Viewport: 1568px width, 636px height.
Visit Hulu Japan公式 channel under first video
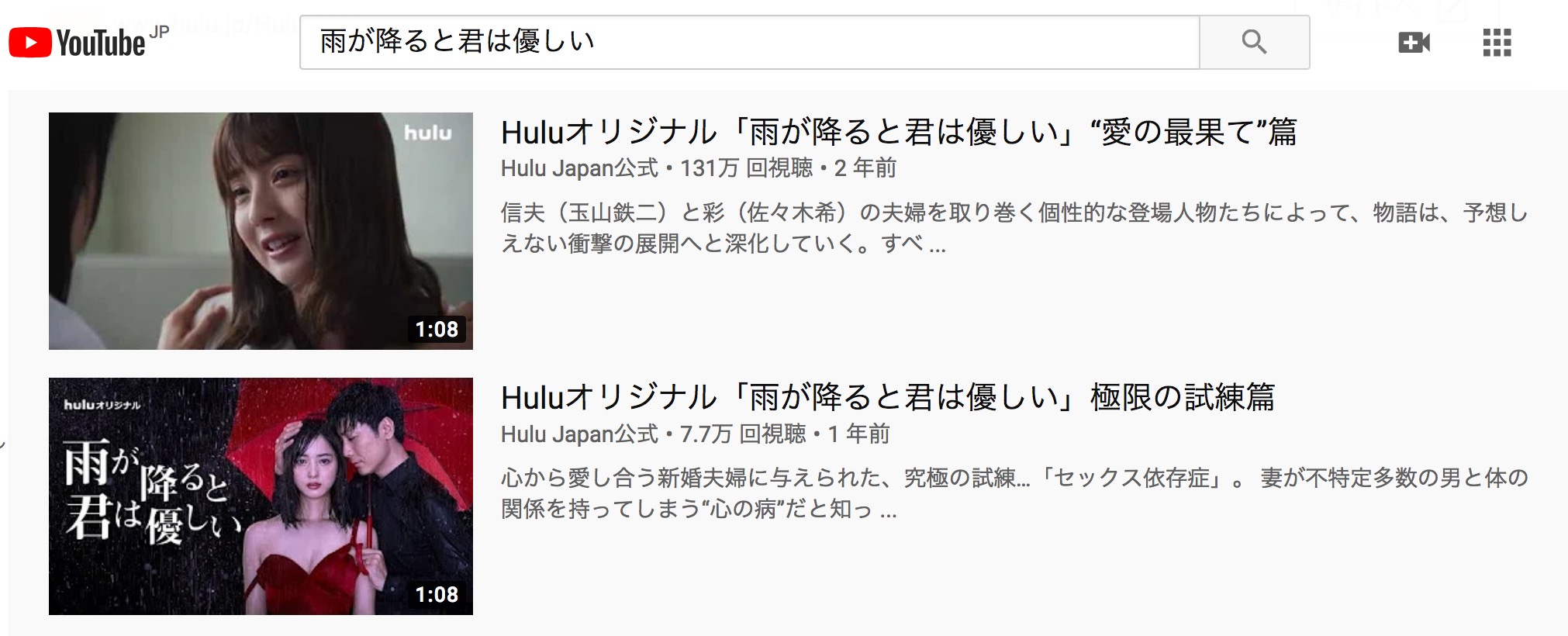[579, 168]
